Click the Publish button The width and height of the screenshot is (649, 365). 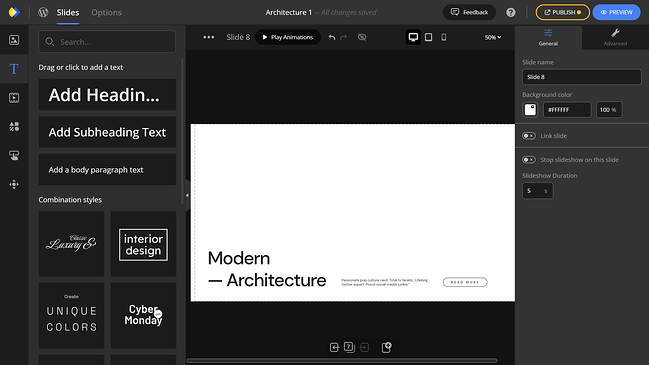[562, 12]
